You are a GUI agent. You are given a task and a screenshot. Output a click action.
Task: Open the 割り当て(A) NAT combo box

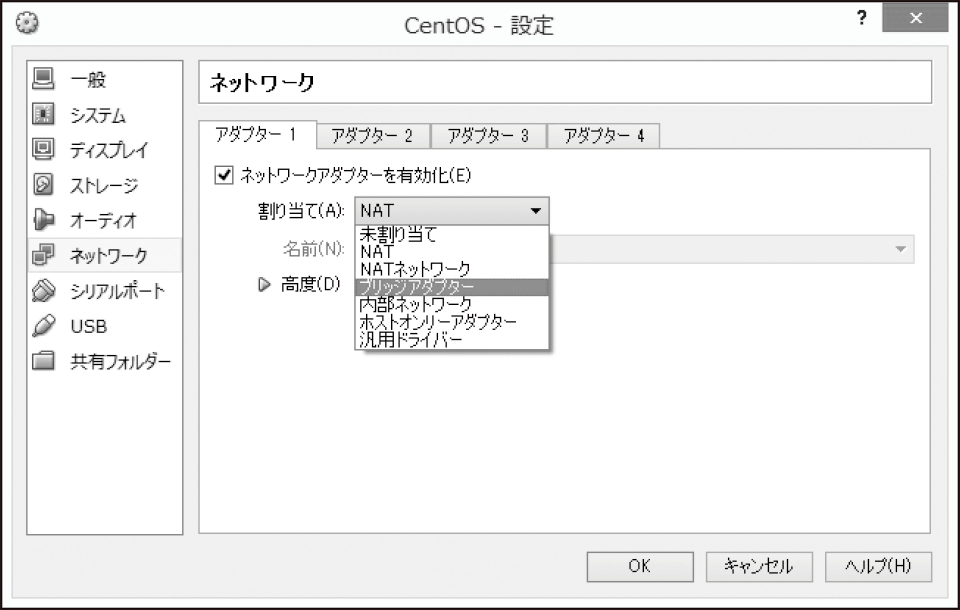[452, 211]
